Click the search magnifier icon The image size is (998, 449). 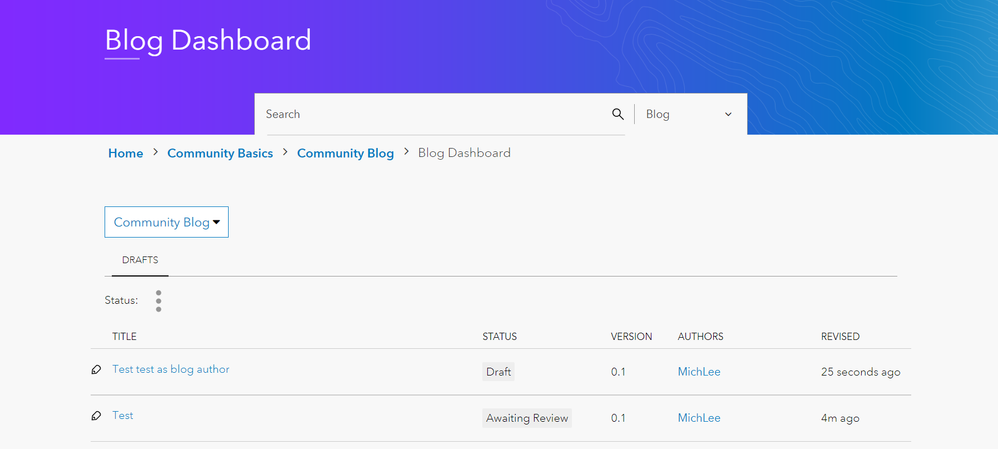[x=618, y=114]
